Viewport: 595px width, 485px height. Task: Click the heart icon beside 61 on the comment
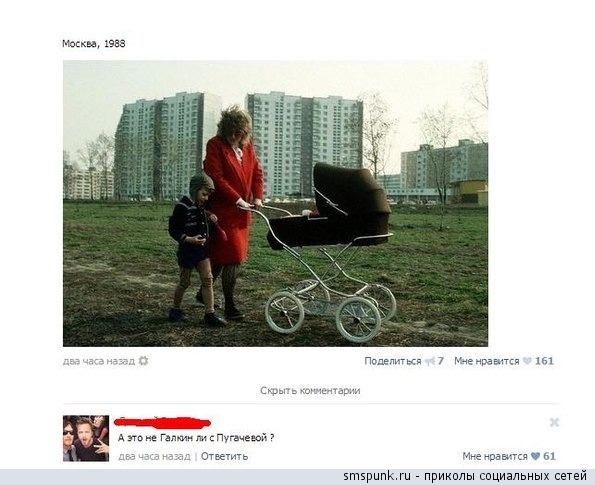[535, 456]
